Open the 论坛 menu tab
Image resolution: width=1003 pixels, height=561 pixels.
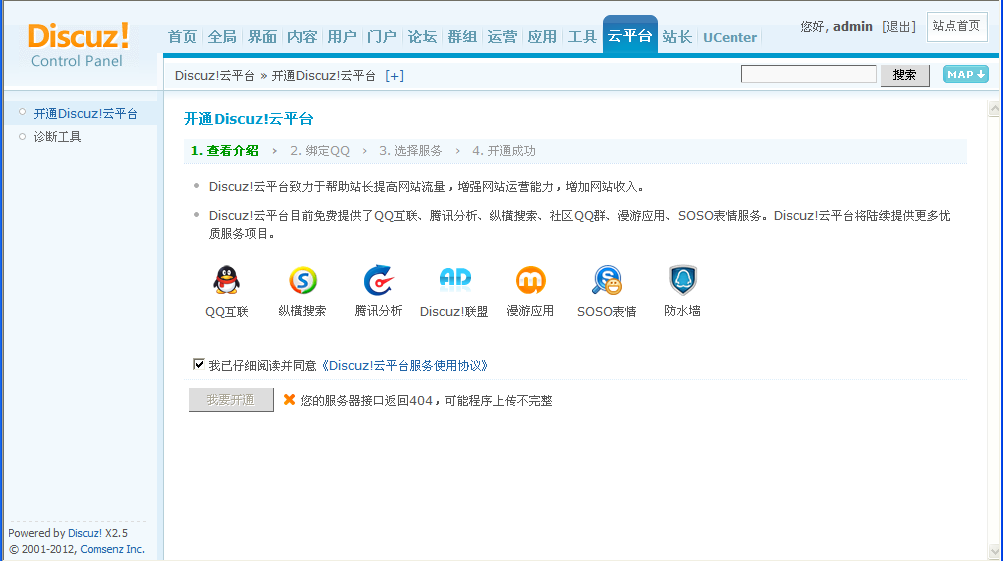click(x=422, y=37)
